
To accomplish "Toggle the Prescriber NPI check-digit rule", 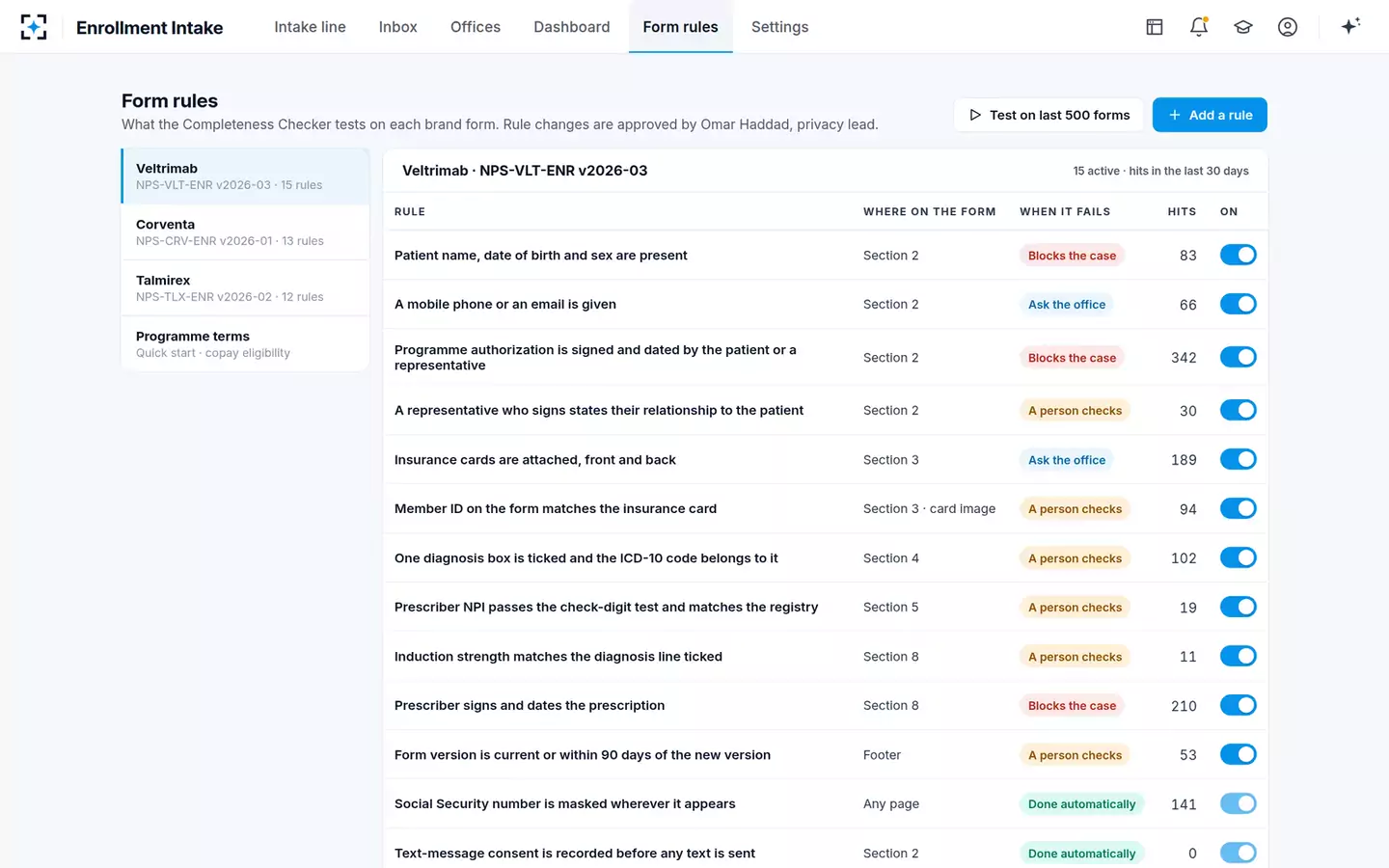I will (x=1239, y=607).
